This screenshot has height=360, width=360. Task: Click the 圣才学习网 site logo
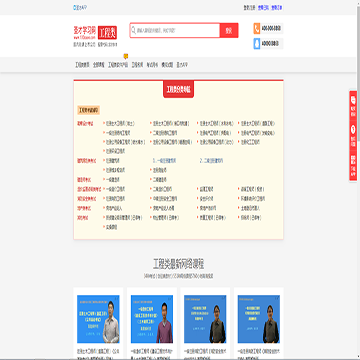[85, 32]
